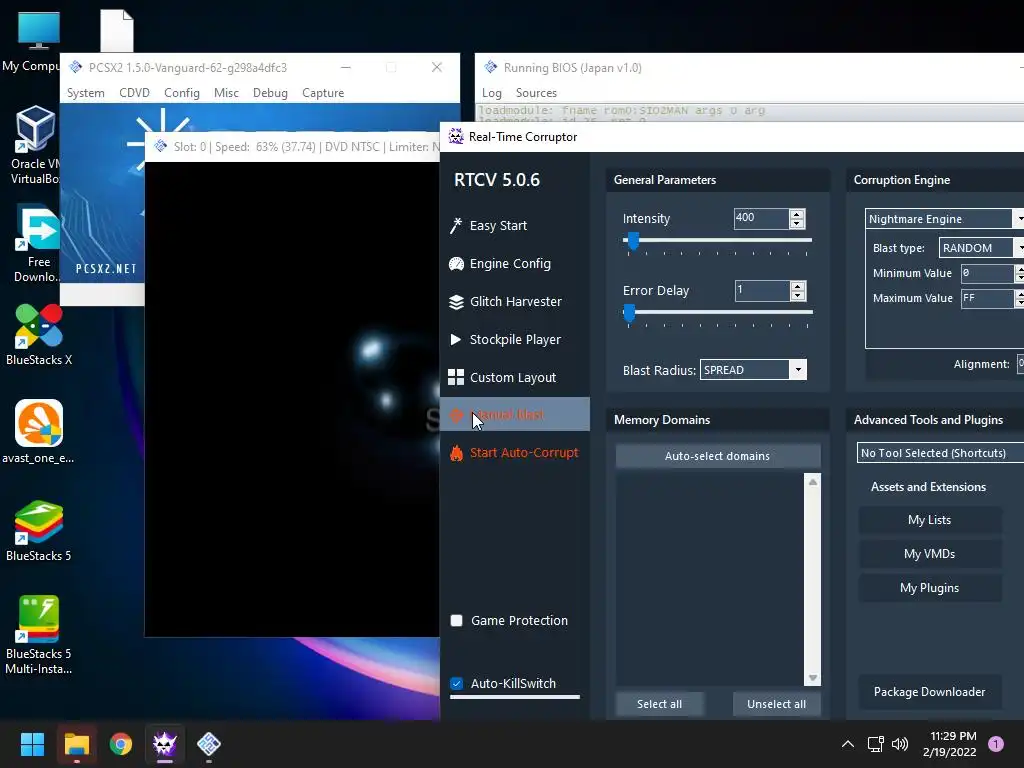This screenshot has width=1024, height=768.
Task: Enable the Game Protection checkbox
Action: pyautogui.click(x=456, y=620)
